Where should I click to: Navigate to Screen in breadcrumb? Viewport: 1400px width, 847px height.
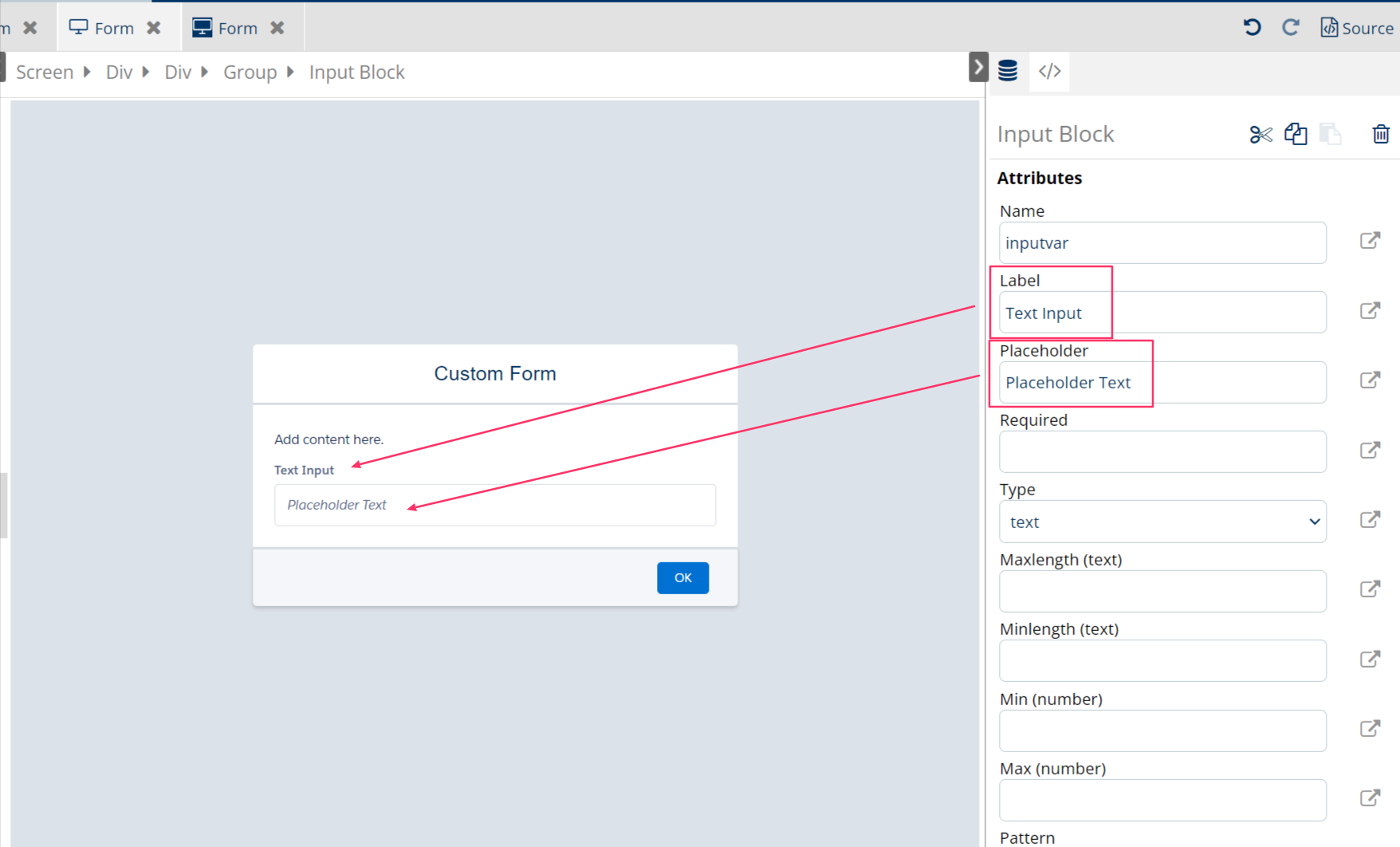click(45, 73)
